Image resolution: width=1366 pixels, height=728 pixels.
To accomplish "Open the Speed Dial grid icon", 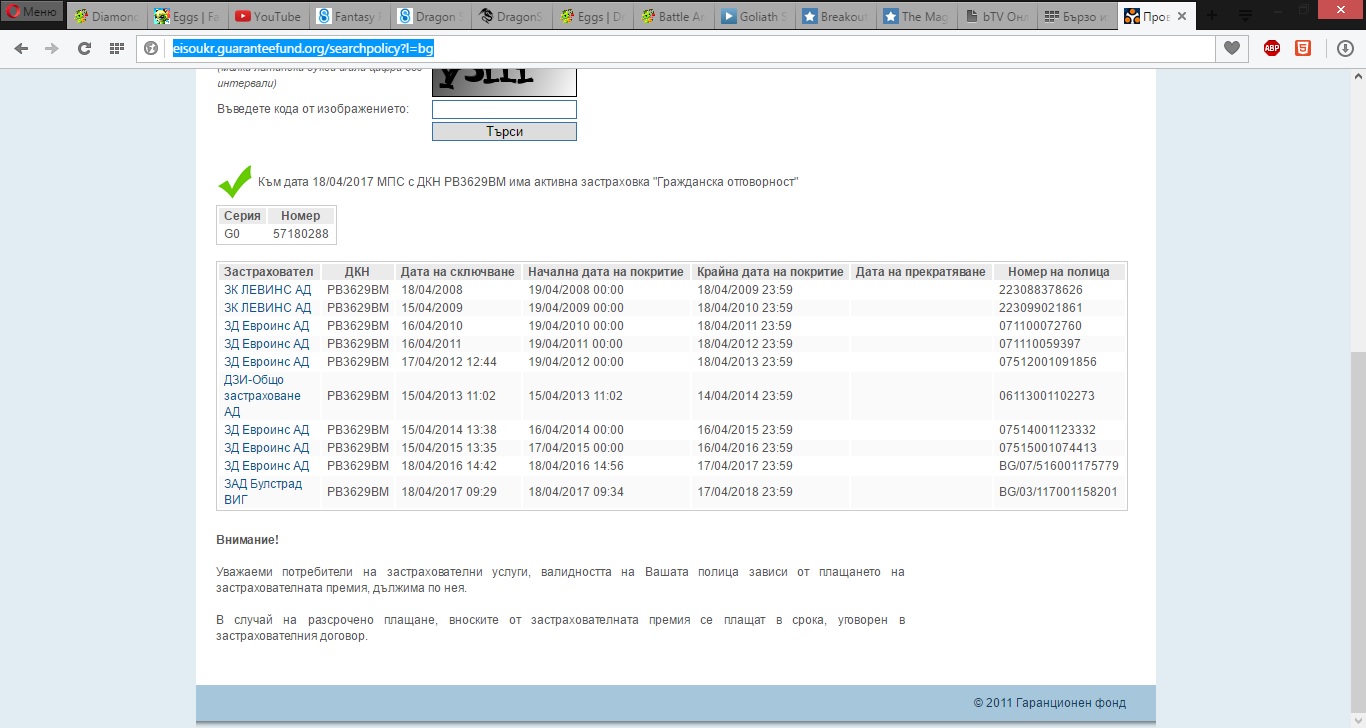I will [x=117, y=48].
